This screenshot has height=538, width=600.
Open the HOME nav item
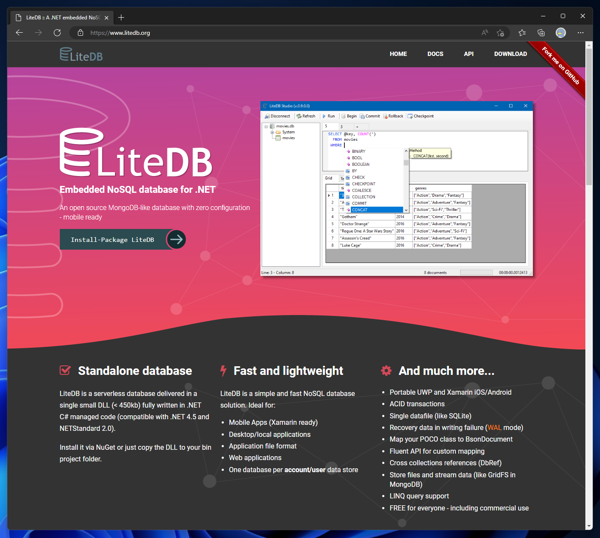click(398, 54)
